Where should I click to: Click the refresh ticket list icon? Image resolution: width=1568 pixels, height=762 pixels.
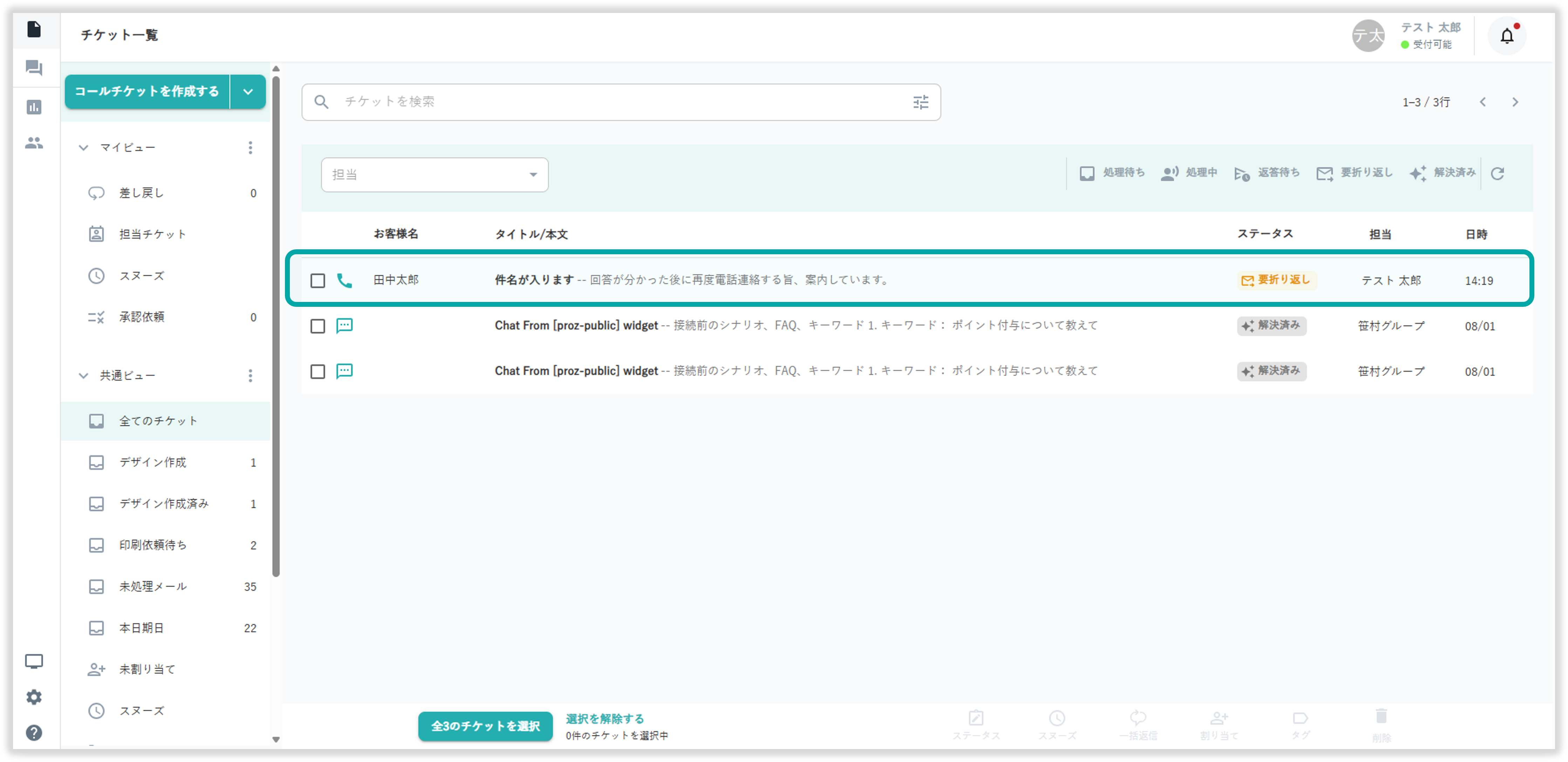1498,174
